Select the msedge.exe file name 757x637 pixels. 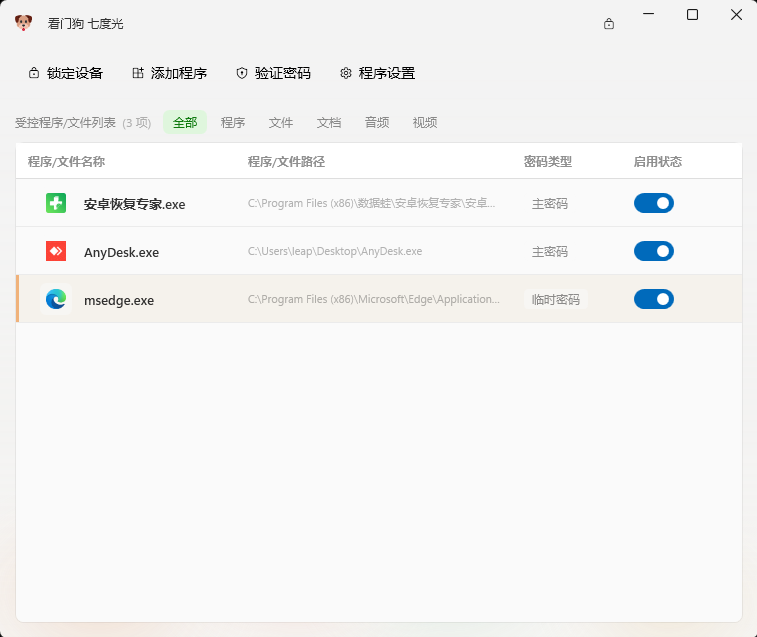point(119,300)
